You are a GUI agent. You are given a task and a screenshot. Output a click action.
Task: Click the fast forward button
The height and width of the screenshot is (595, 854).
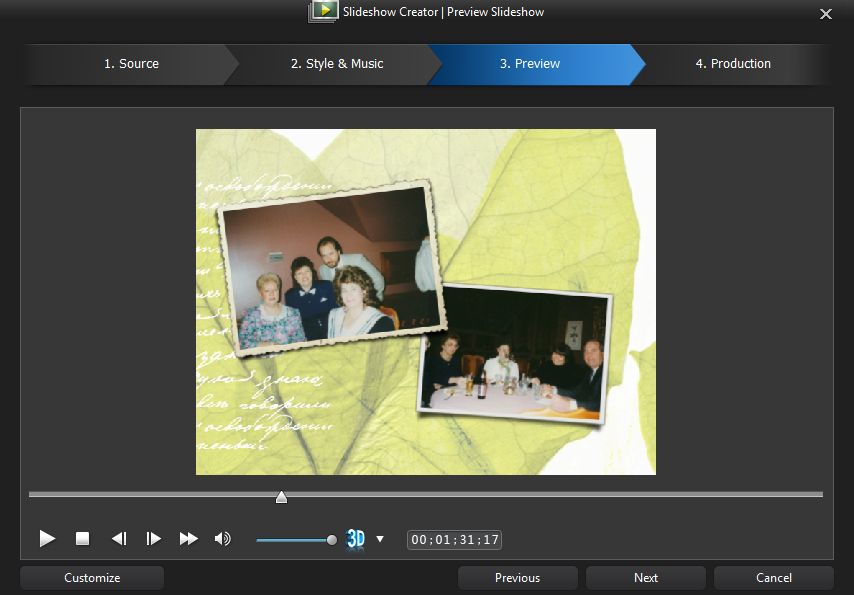point(188,539)
